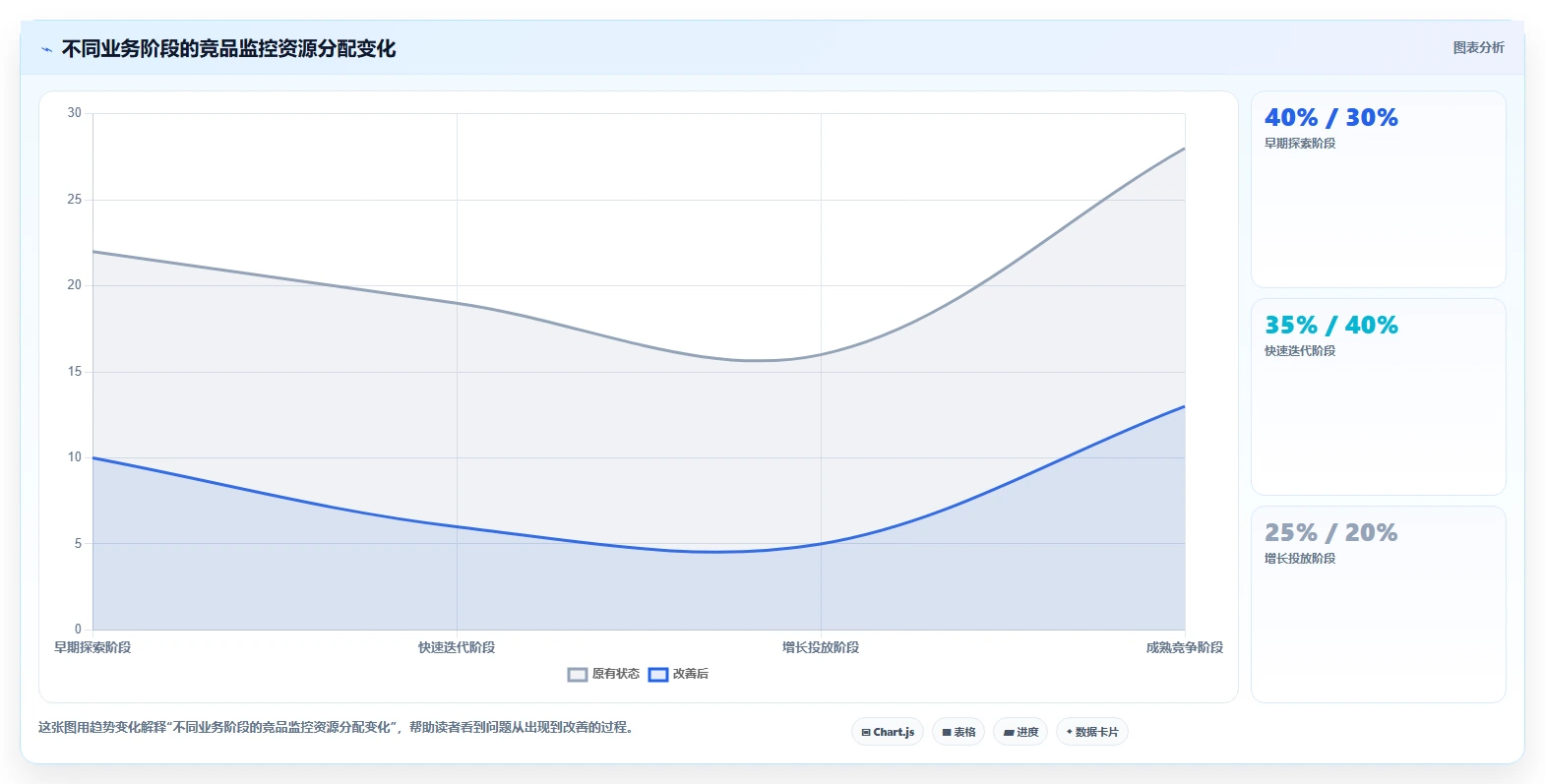Viewport: 1545px width, 784px height.
Task: Click the 图表分析 label in header
Action: [1478, 47]
